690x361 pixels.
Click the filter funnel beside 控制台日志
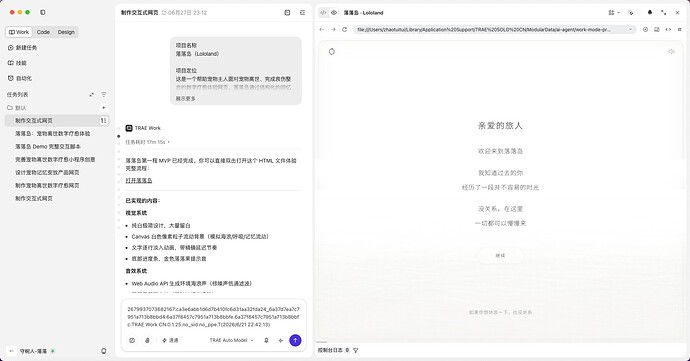click(356, 350)
